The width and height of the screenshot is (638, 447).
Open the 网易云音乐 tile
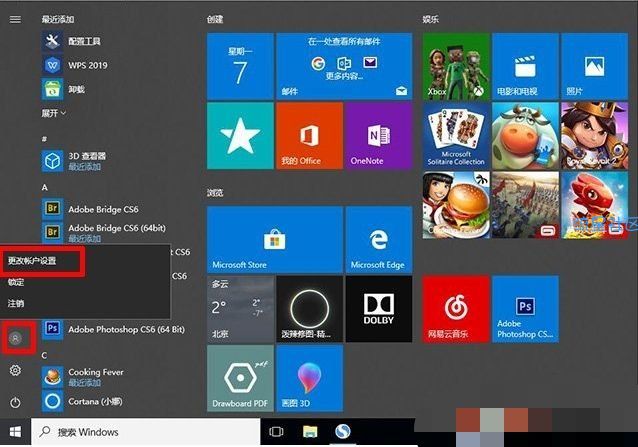click(x=456, y=309)
